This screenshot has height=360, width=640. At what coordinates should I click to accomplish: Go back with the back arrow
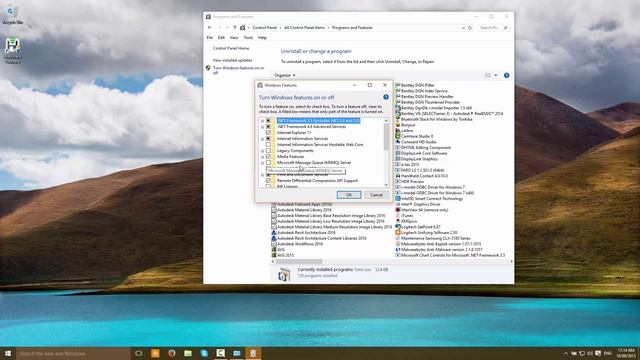tap(210, 28)
